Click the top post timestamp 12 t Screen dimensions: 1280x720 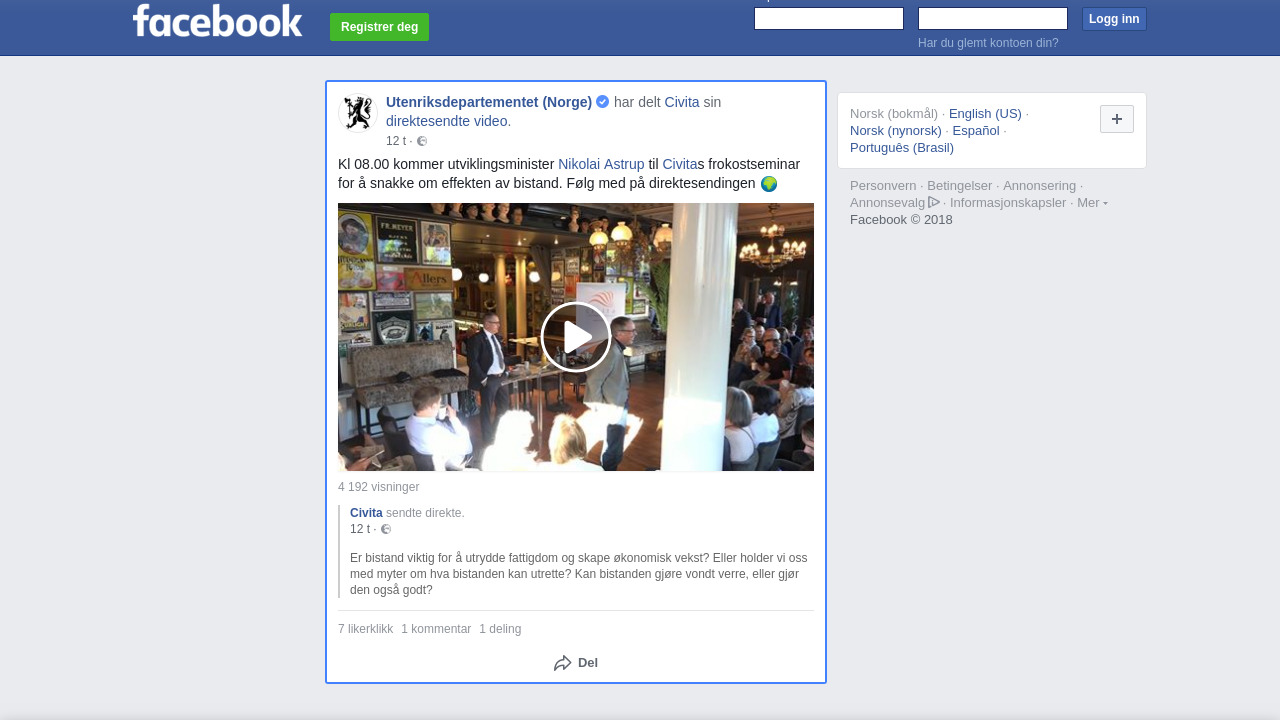coord(396,141)
